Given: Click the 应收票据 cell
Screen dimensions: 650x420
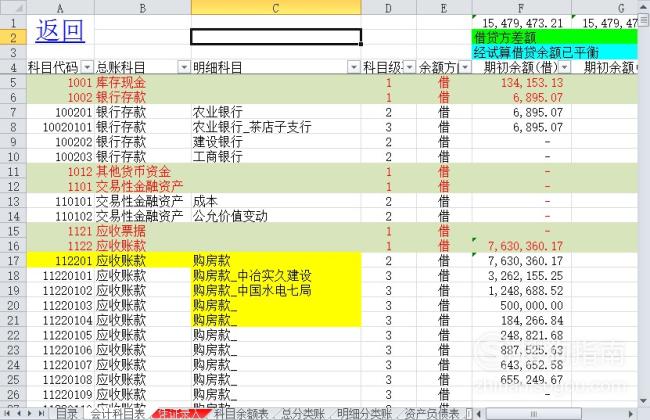Looking at the screenshot, I should [143, 231].
